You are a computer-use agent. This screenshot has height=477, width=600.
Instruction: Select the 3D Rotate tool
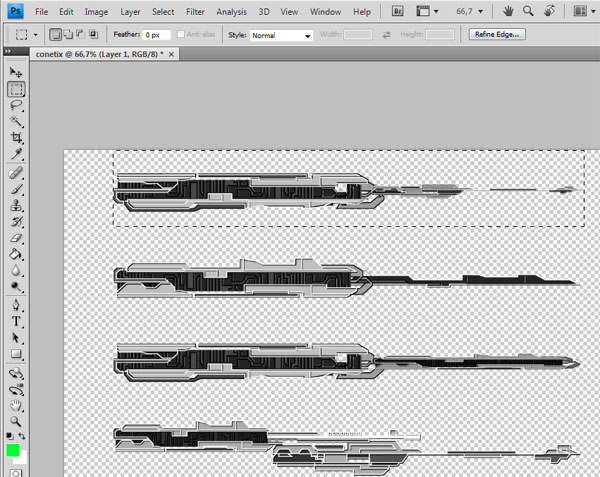click(16, 373)
